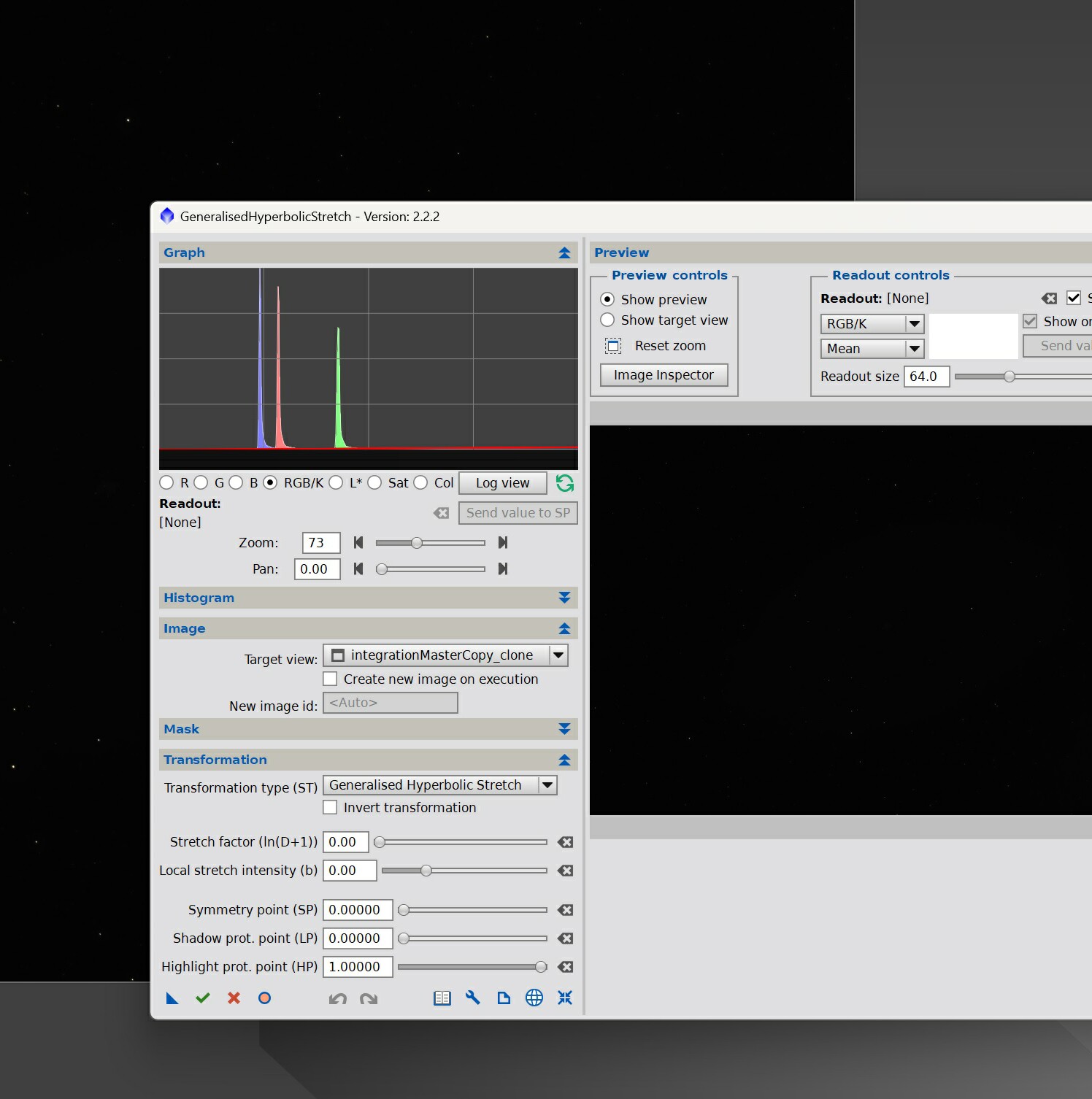The height and width of the screenshot is (1099, 1092).
Task: Click the Log view button
Action: [502, 483]
